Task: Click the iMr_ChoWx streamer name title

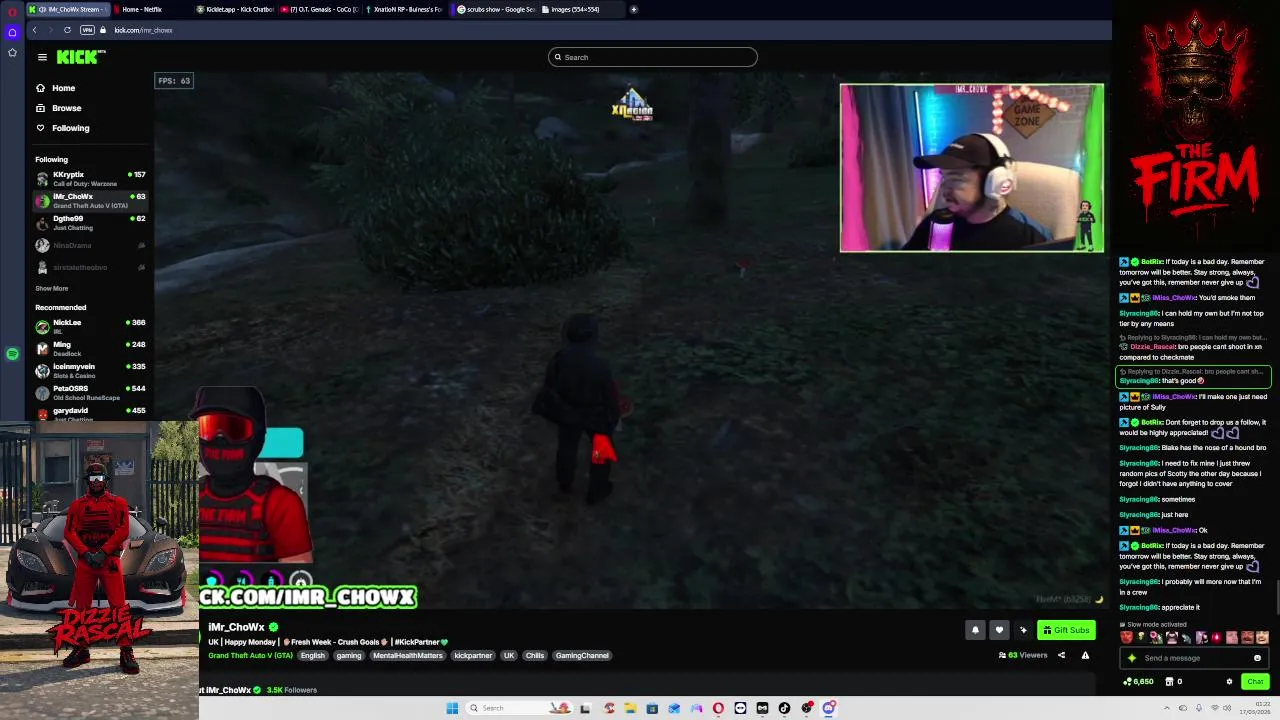Action: pyautogui.click(x=236, y=627)
